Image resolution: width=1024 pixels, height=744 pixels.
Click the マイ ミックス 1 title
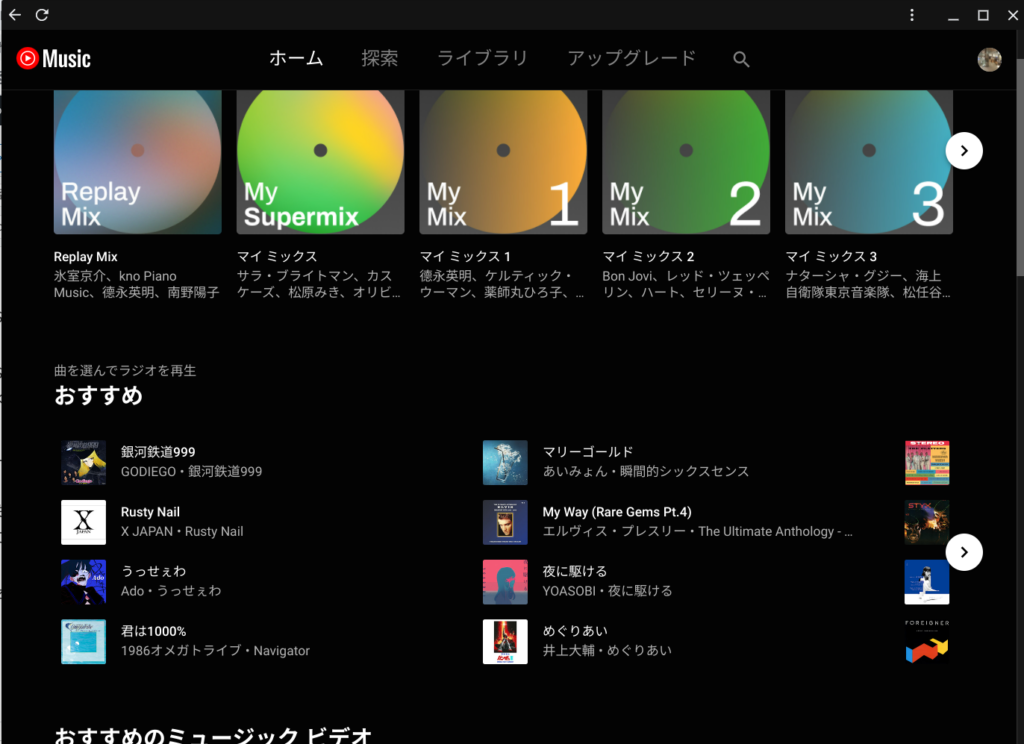coord(465,257)
